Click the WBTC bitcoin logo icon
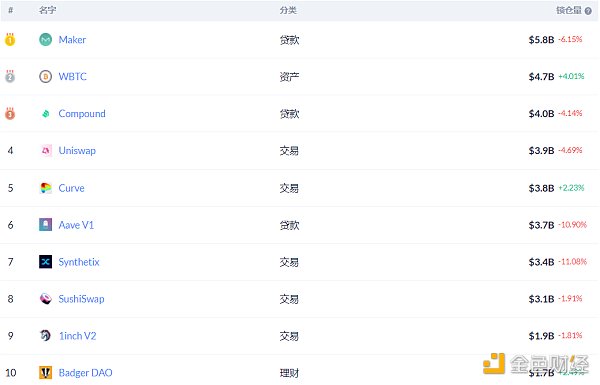 46,77
